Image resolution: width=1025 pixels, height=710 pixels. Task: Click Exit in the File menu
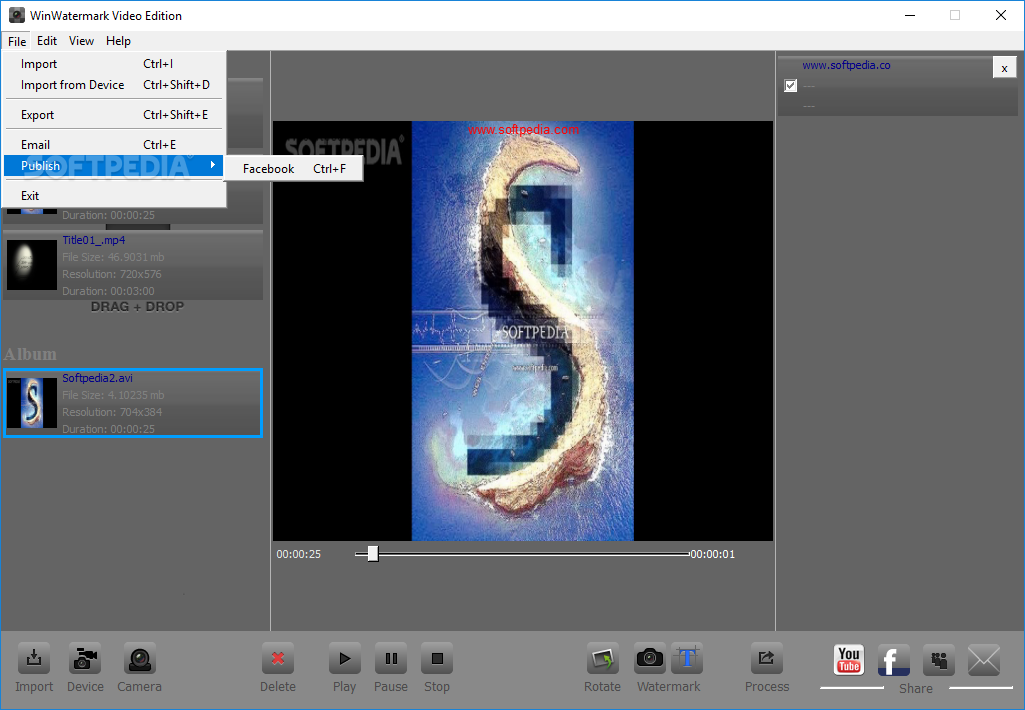click(x=114, y=195)
